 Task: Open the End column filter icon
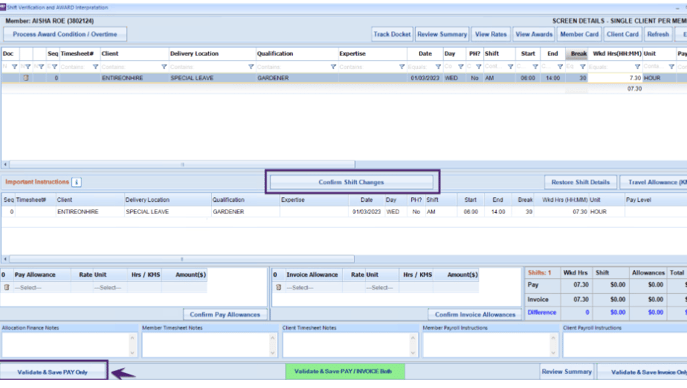[x=560, y=67]
